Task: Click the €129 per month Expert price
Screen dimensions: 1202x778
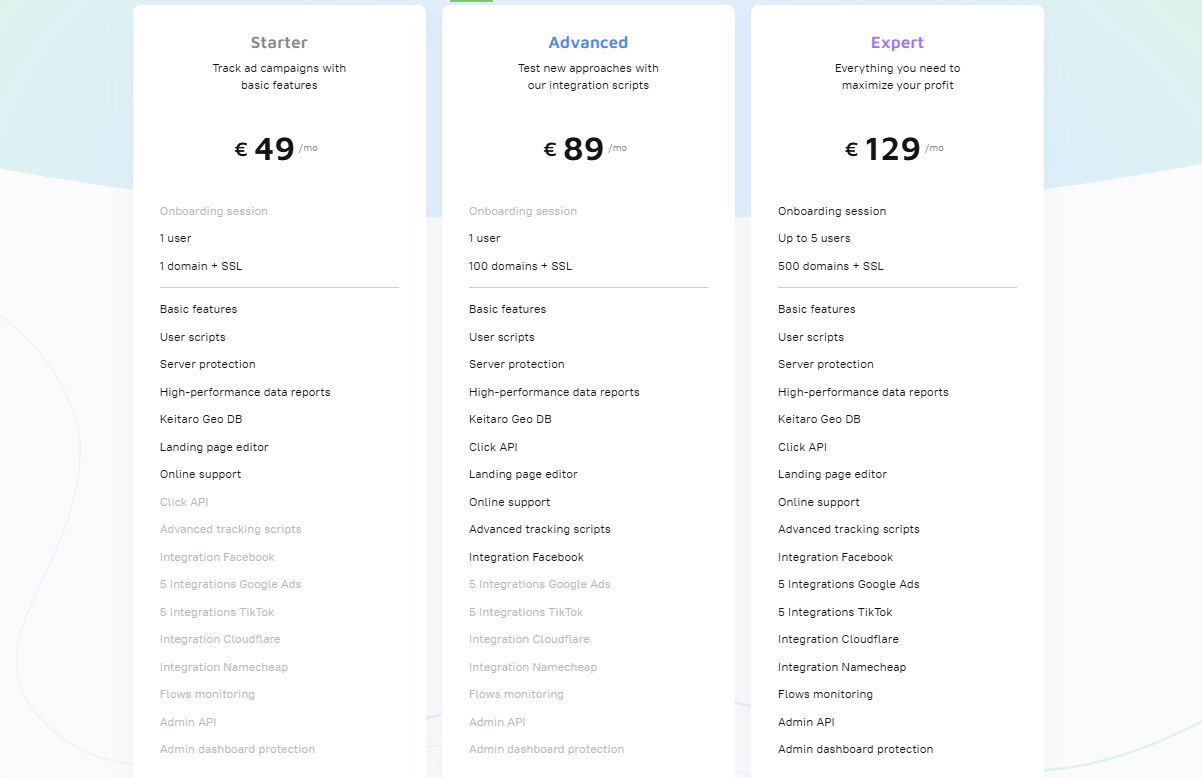Action: click(894, 149)
